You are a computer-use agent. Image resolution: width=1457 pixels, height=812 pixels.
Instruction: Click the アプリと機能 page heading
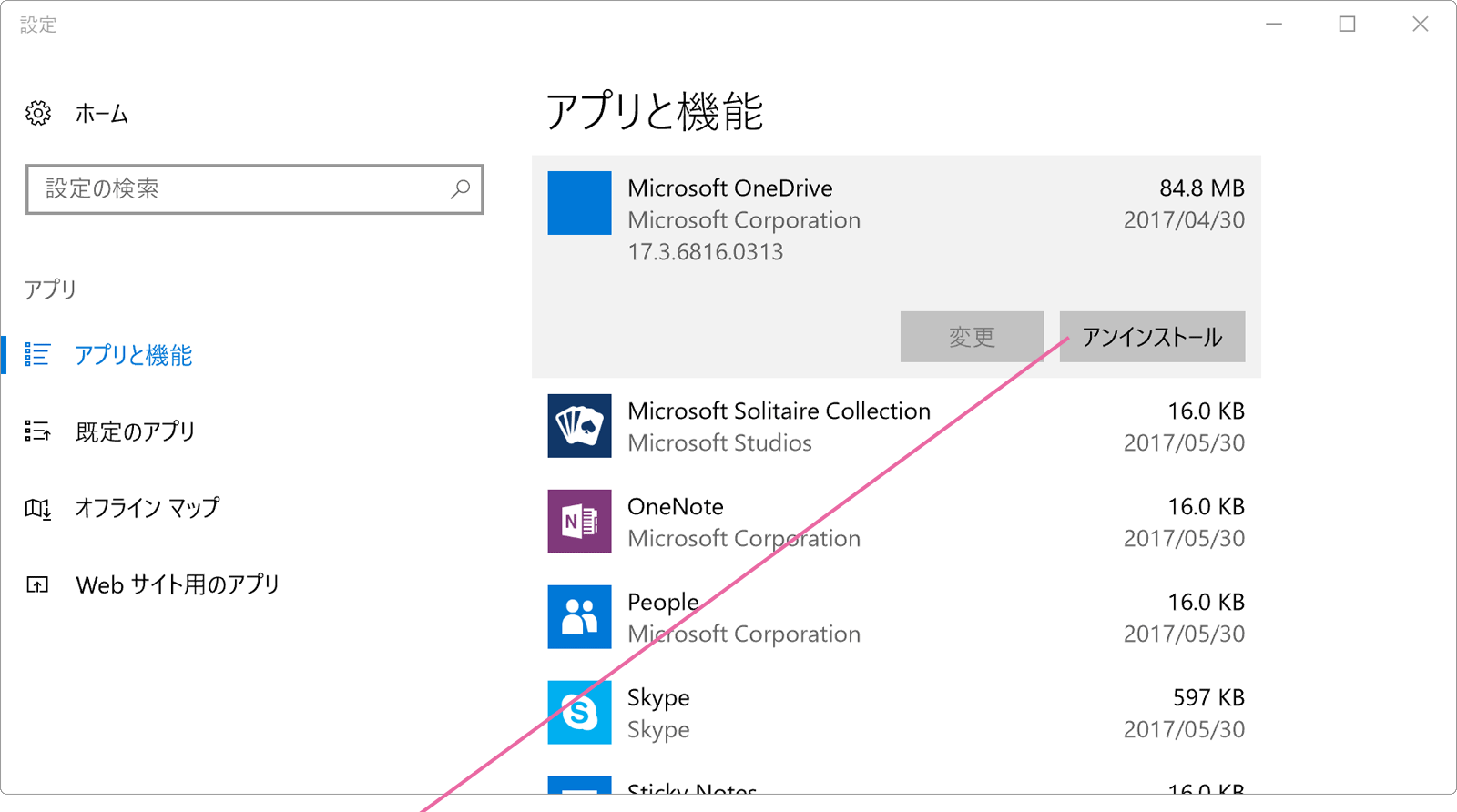point(654,112)
